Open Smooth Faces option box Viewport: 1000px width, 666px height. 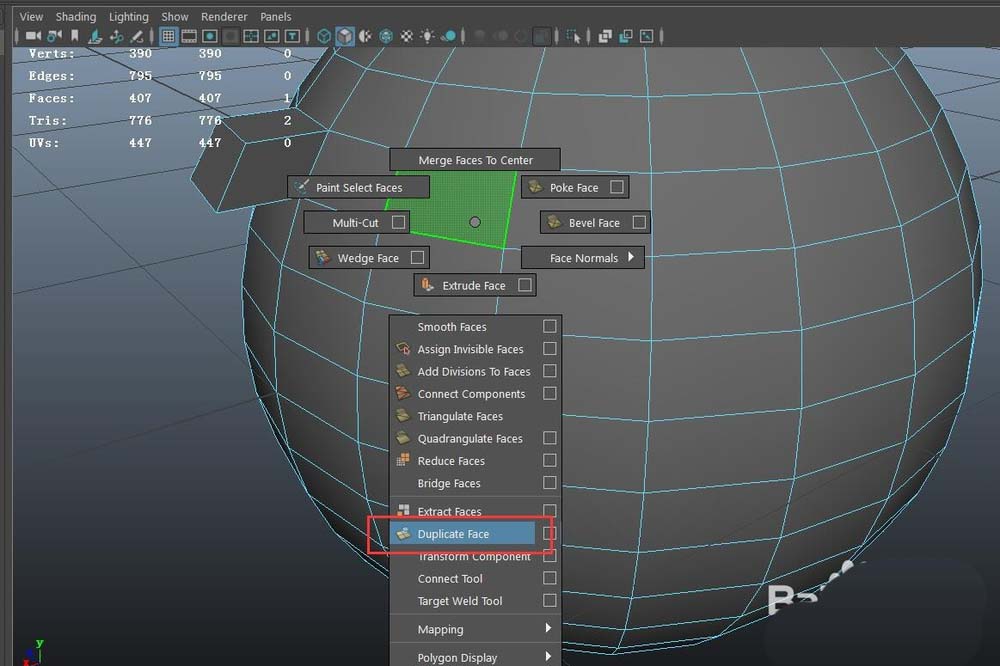point(549,326)
